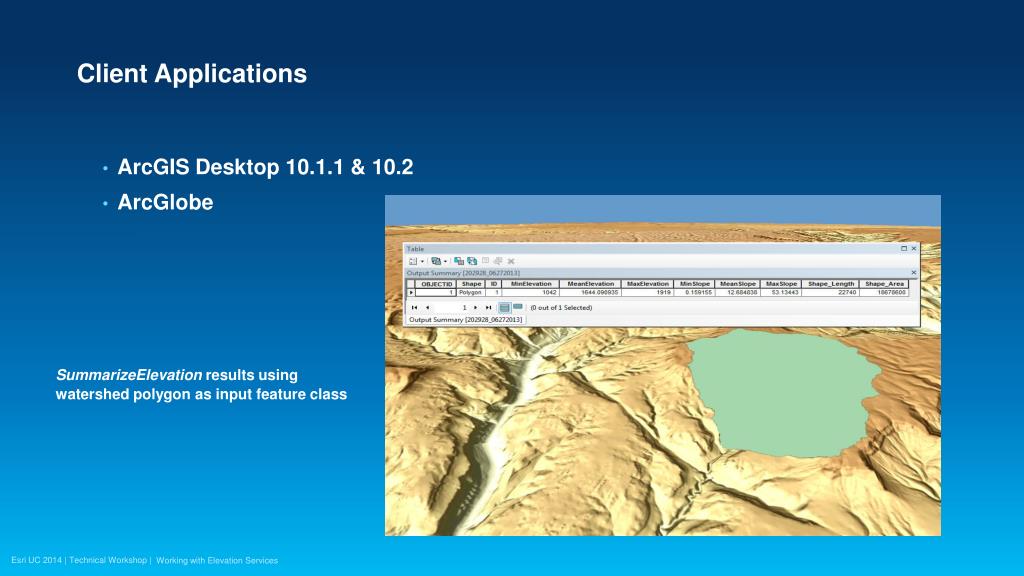Screen dimensions: 1024x576
Task: Click the Related Tables icon
Action: (436, 261)
